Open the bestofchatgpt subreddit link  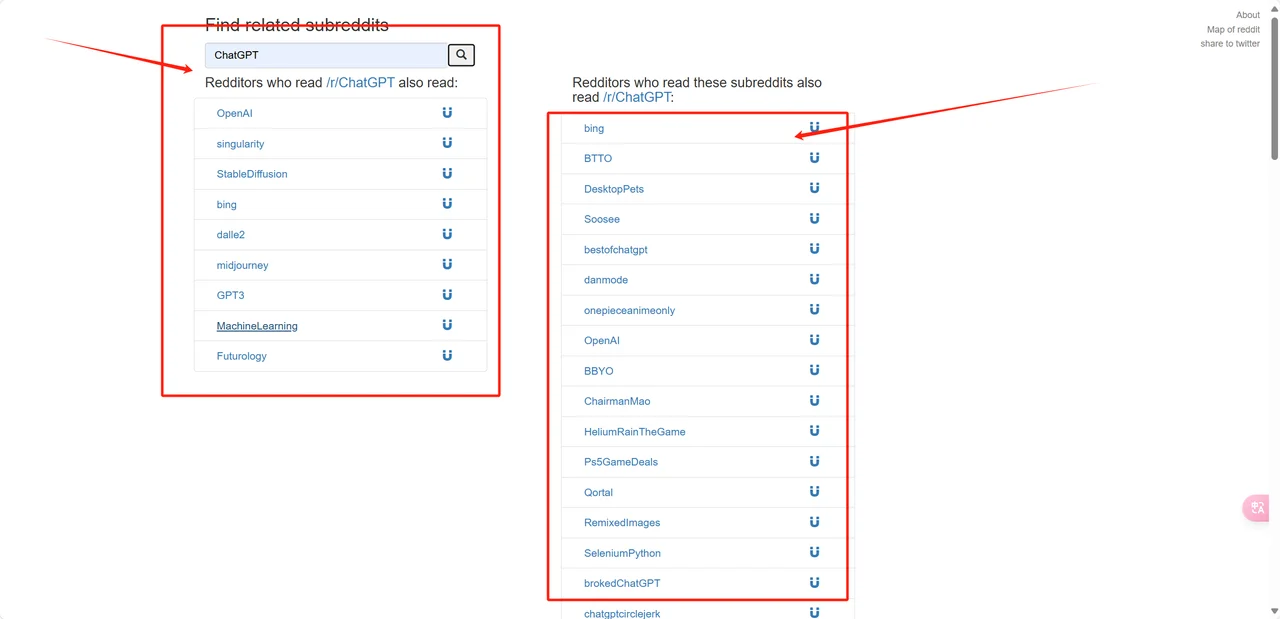pos(616,250)
